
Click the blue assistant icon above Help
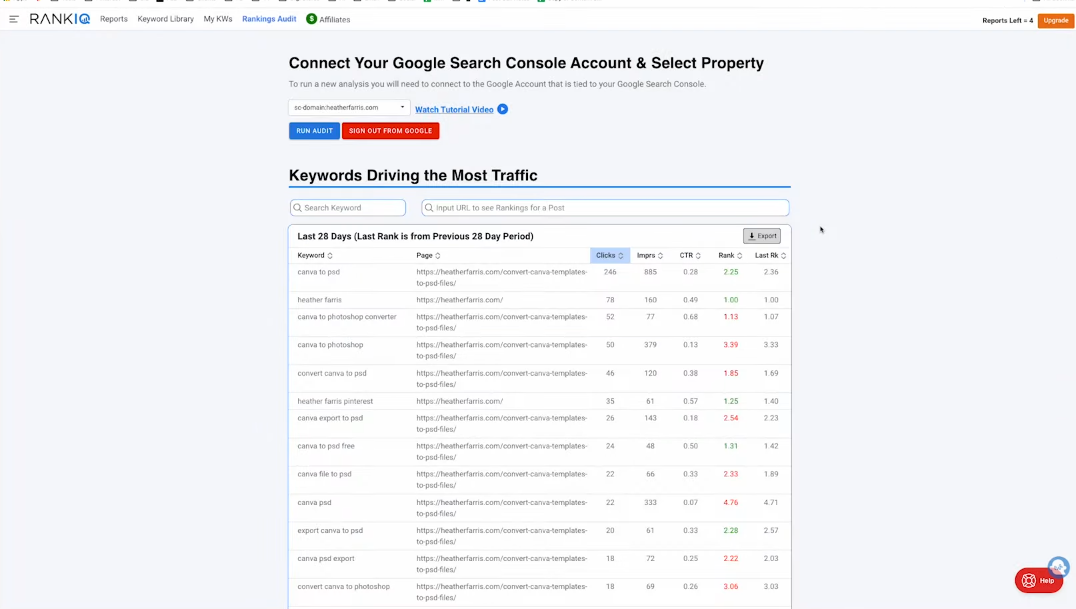1058,567
